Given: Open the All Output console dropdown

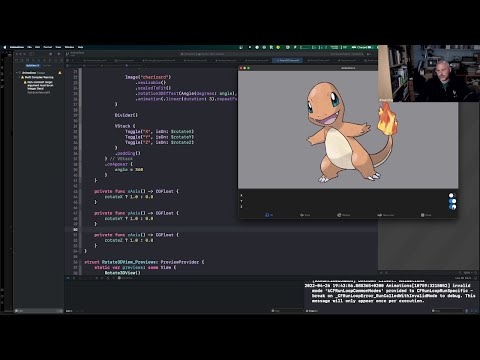Looking at the screenshot, I should click(312, 311).
